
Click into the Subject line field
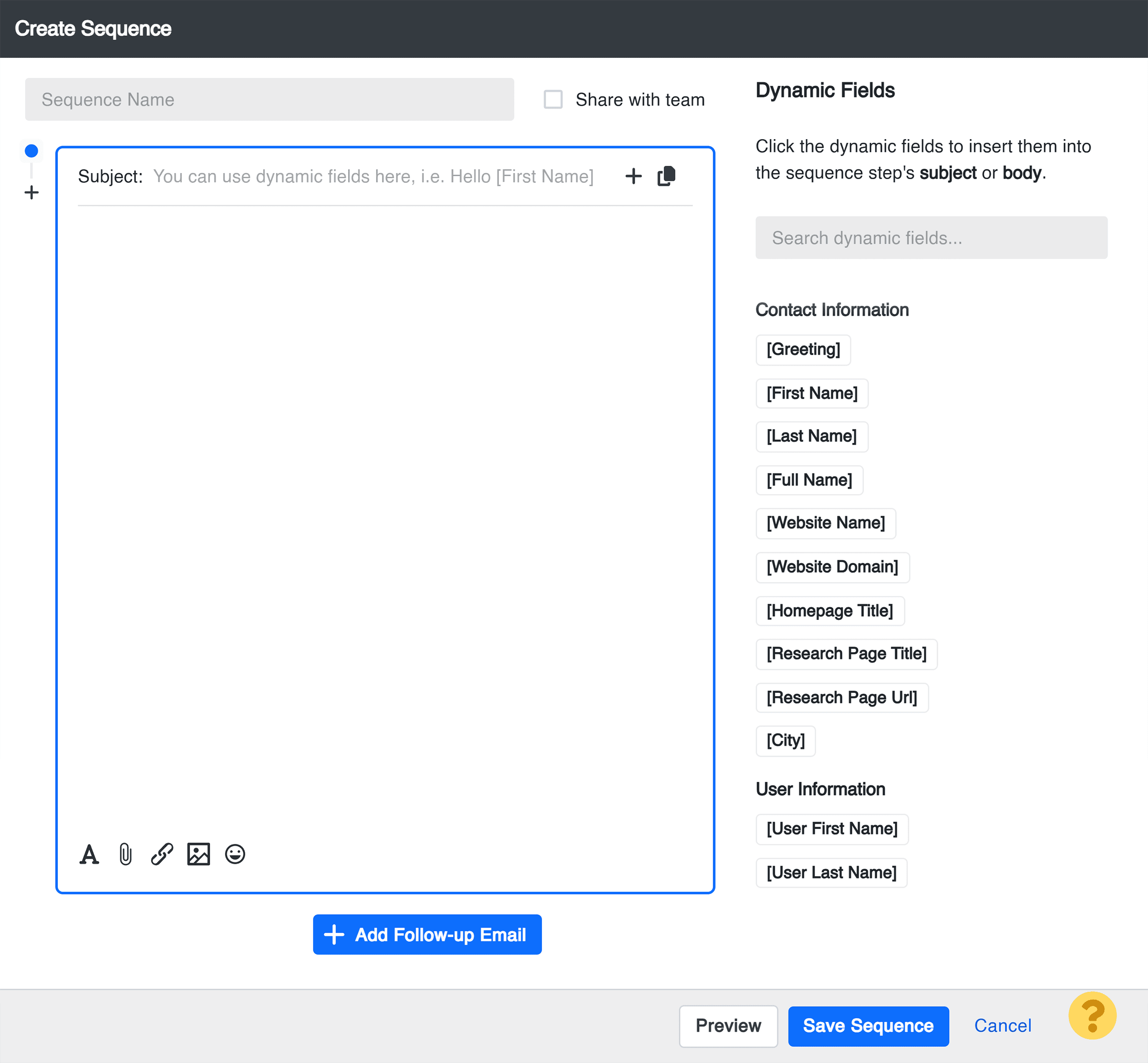click(x=374, y=177)
